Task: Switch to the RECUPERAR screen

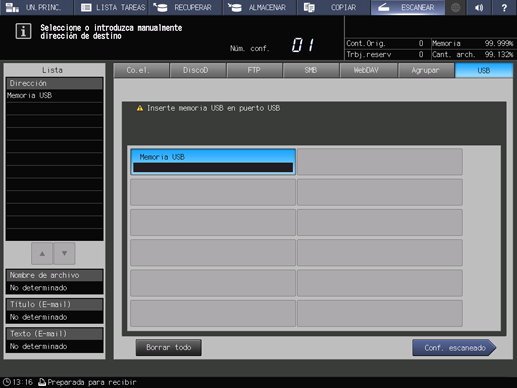Action: (x=185, y=7)
